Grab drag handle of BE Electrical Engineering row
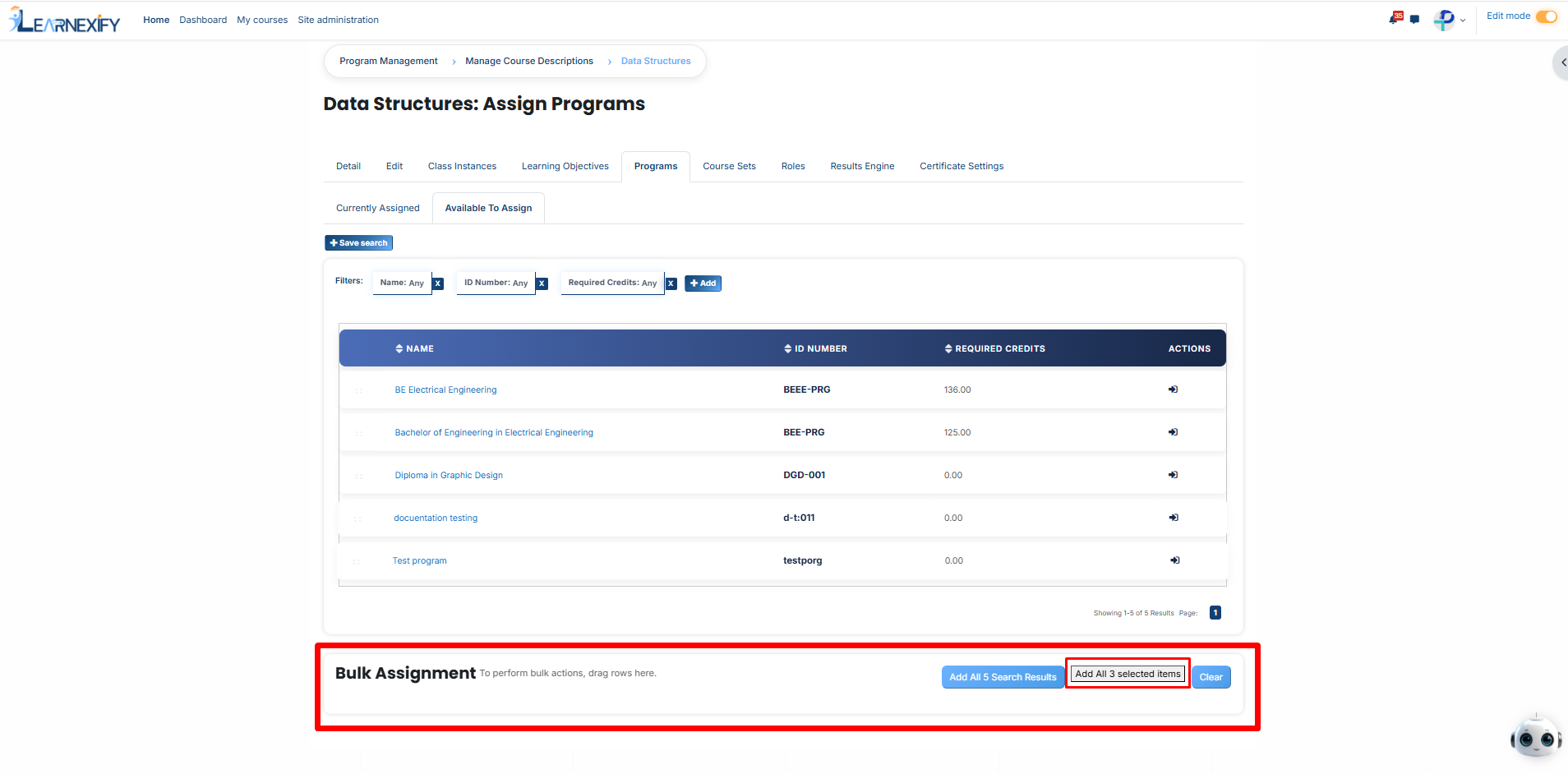1568x774 pixels. 359,390
